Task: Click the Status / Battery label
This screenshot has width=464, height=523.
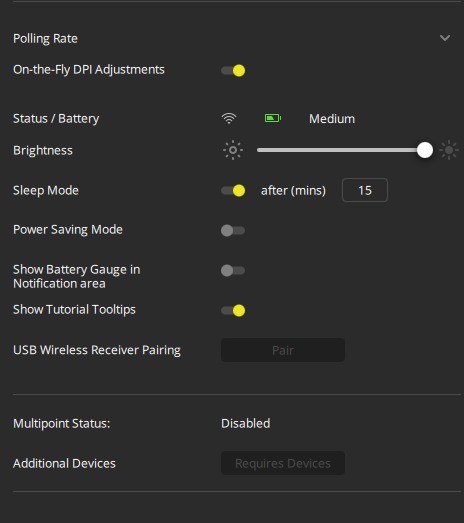Action: tap(56, 119)
